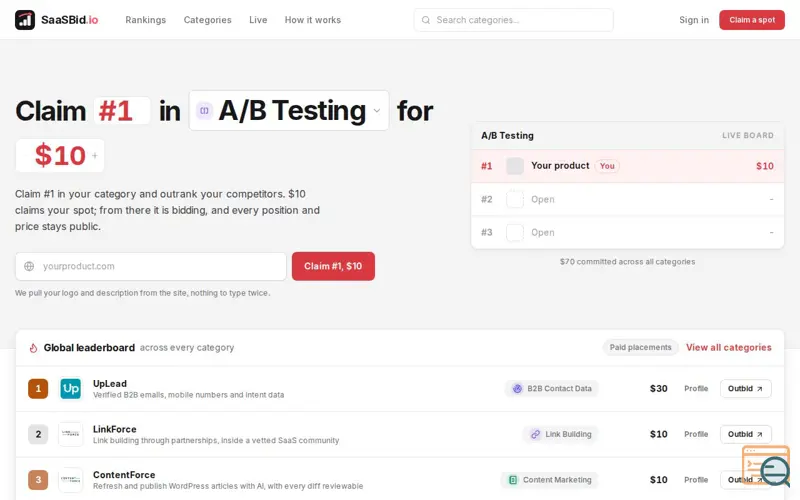Viewport: 800px width, 500px height.
Task: Click the rank 2 badge for LinkForce
Action: 38,434
